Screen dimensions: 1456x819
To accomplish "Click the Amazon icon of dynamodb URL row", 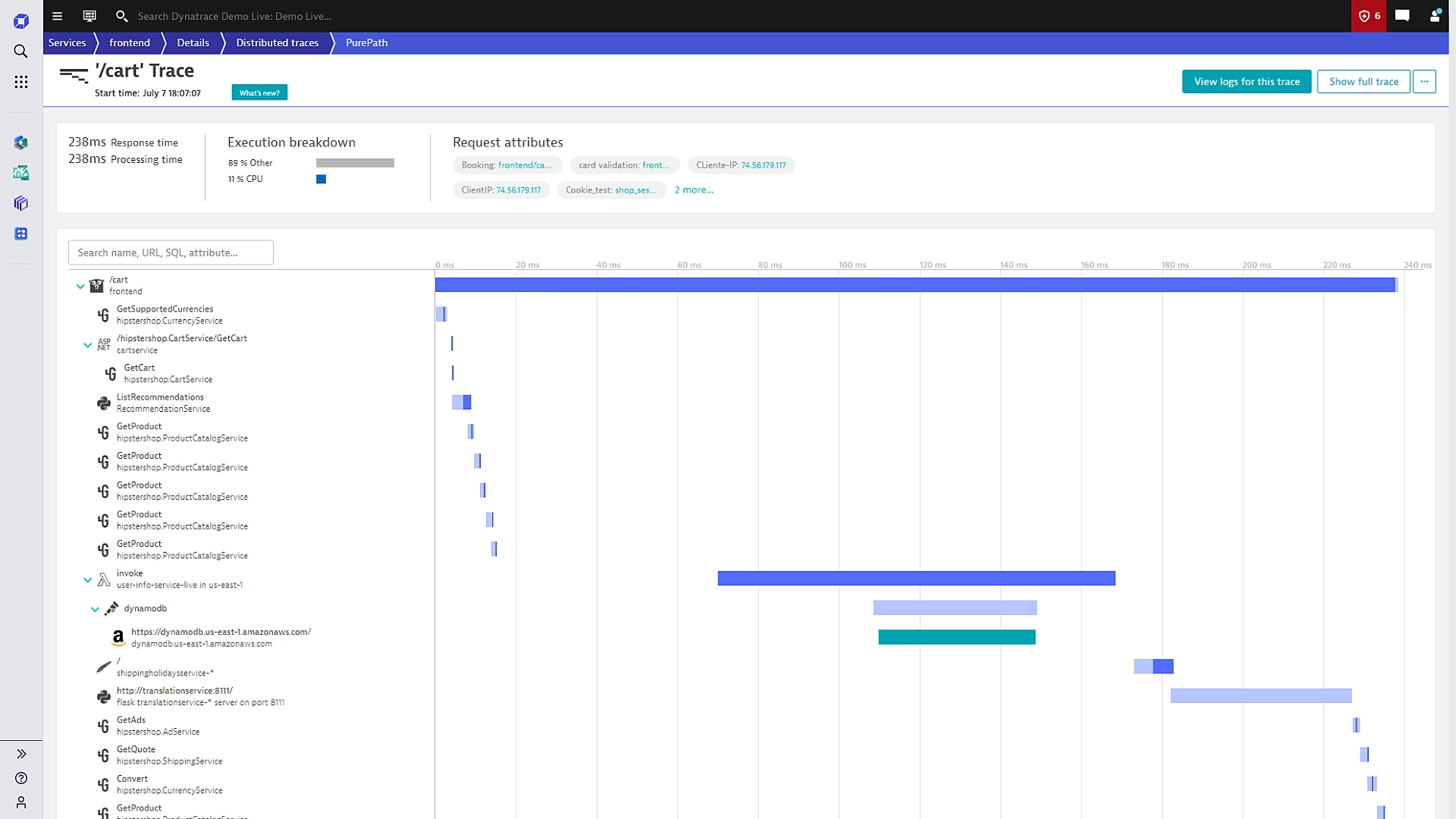I will pos(118,638).
